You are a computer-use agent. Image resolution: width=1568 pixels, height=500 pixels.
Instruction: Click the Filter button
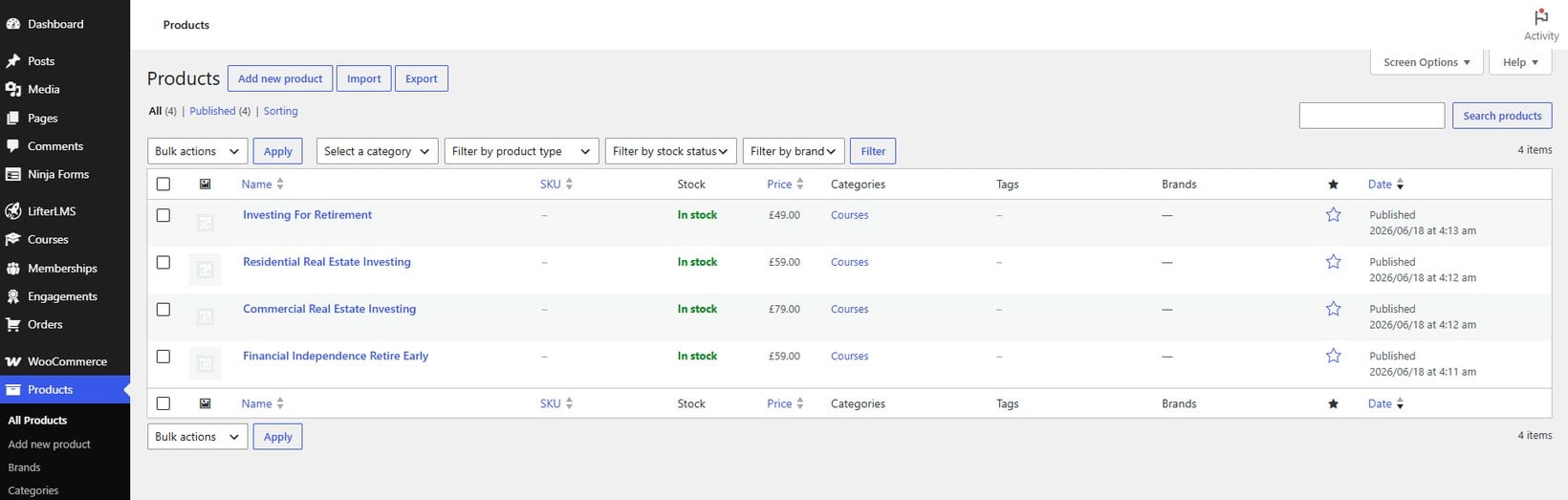pyautogui.click(x=873, y=151)
